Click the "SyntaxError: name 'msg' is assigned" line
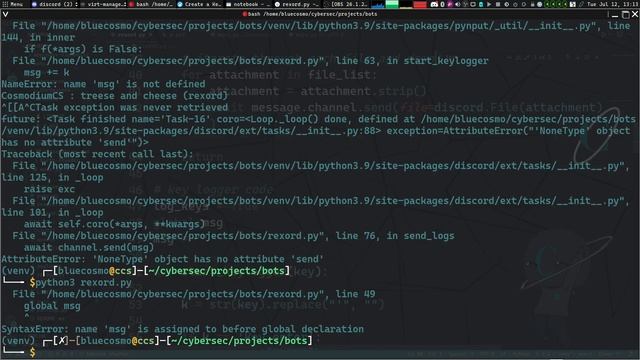This screenshot has width=640, height=360. click(182, 329)
